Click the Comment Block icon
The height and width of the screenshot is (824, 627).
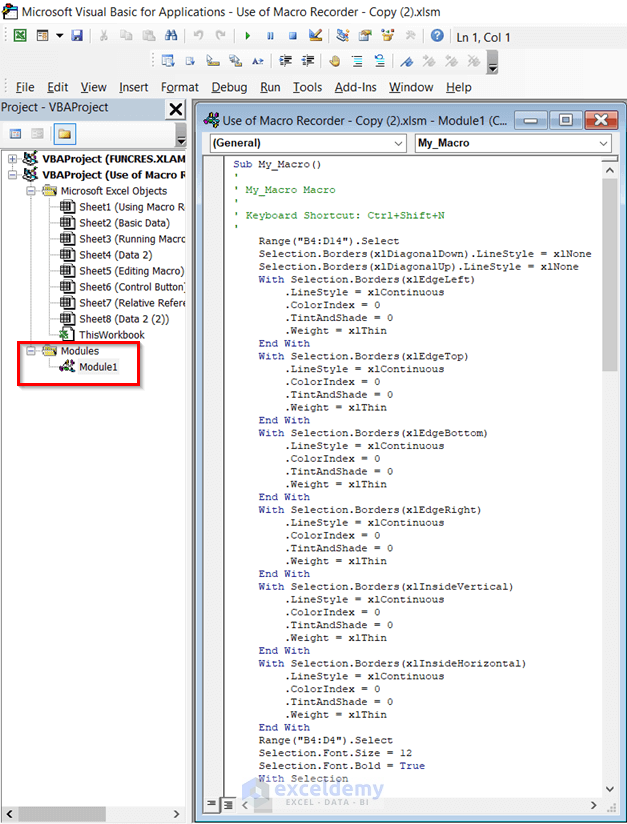coord(357,61)
